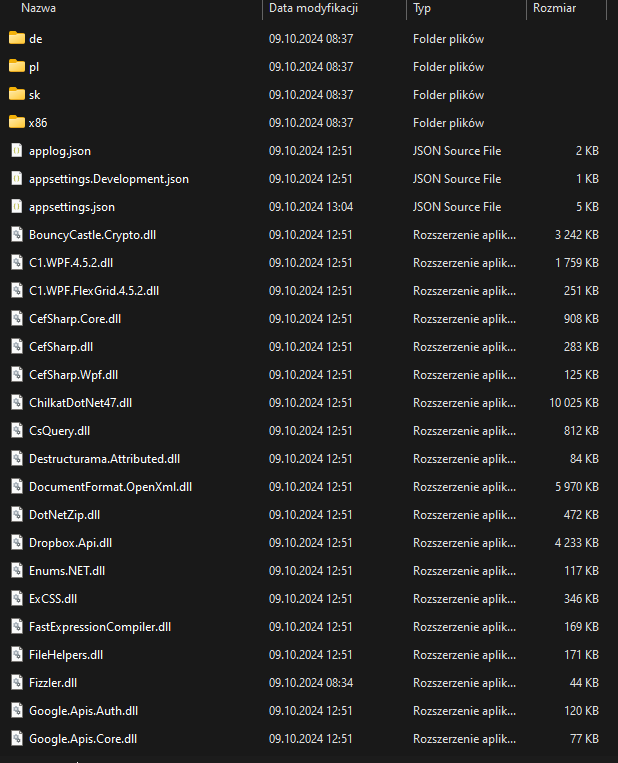Select file name CsQuery.dll
618x763 pixels.
59,431
